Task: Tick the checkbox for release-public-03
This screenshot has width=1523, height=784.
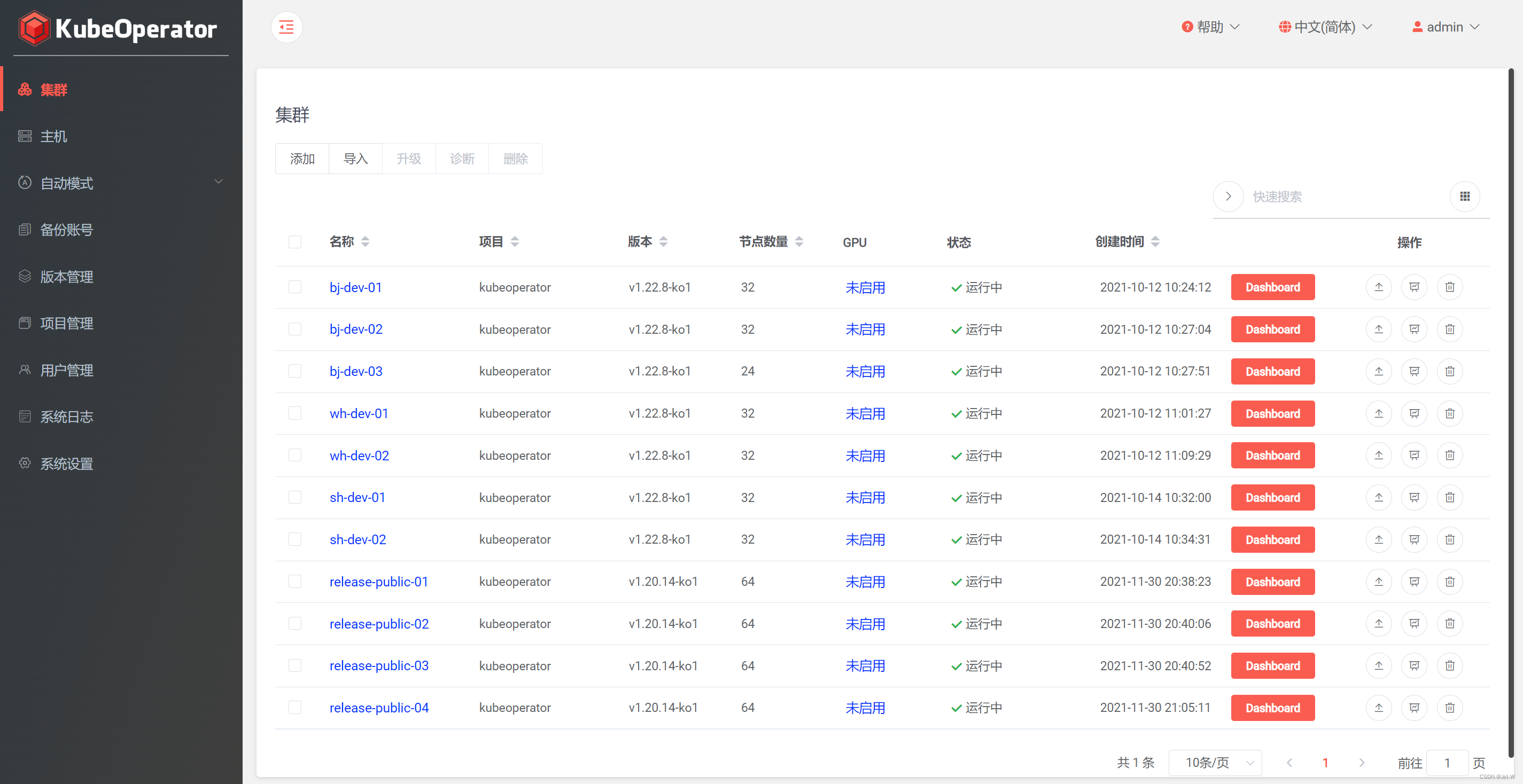Action: (295, 665)
